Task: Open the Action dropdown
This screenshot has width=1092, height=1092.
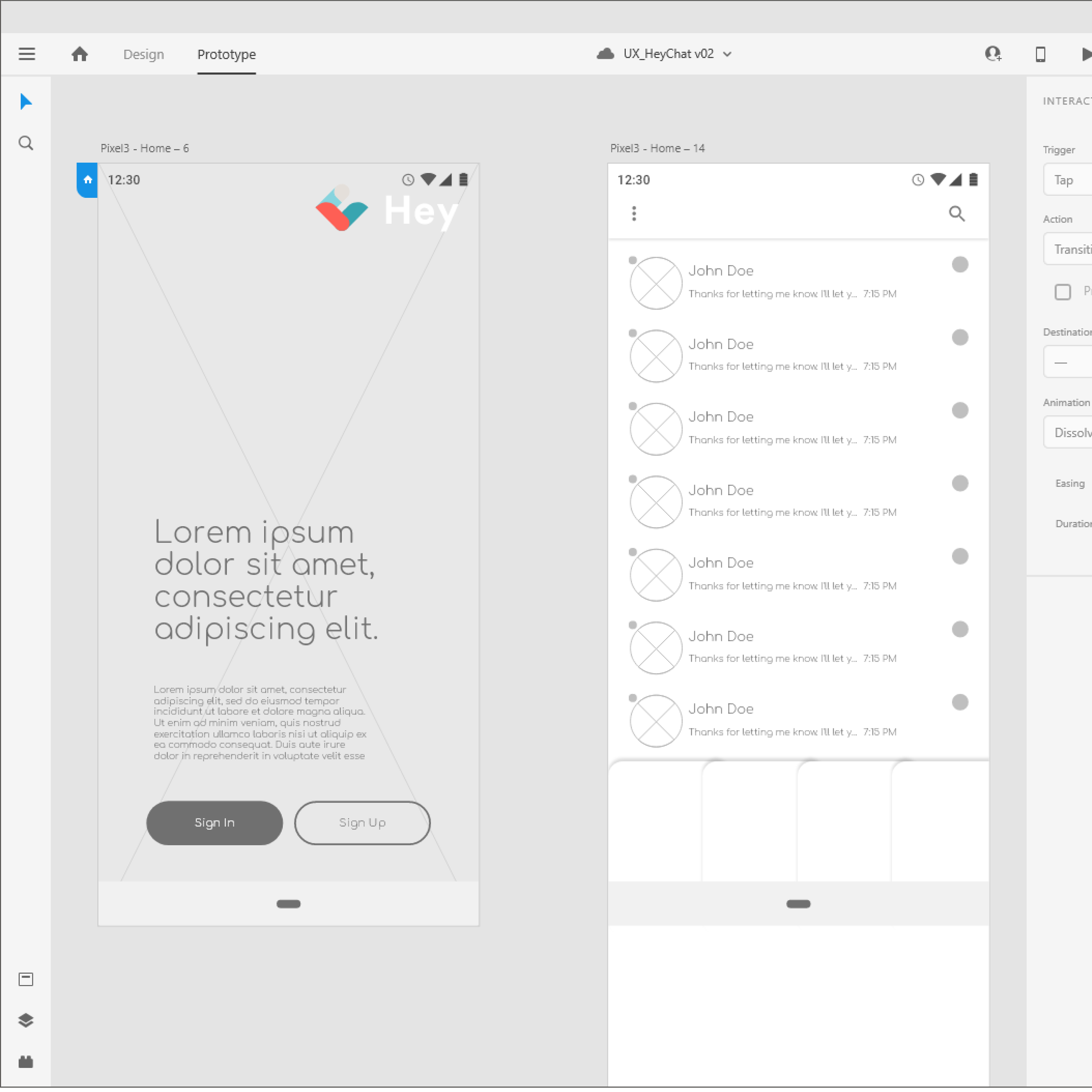Action: pos(1068,249)
